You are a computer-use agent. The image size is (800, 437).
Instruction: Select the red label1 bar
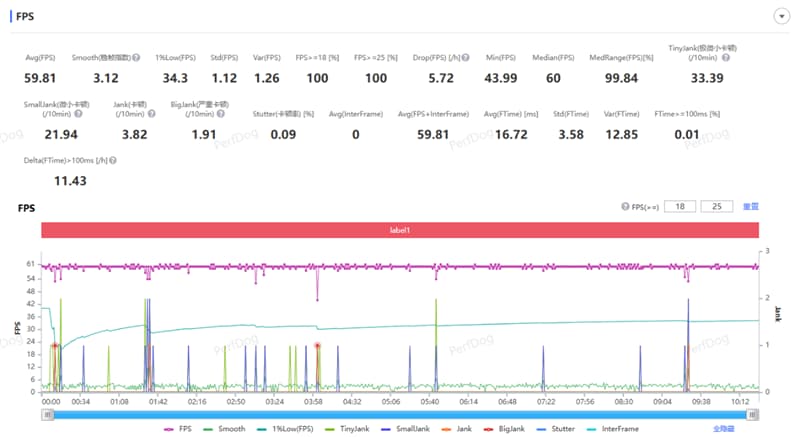tap(400, 230)
